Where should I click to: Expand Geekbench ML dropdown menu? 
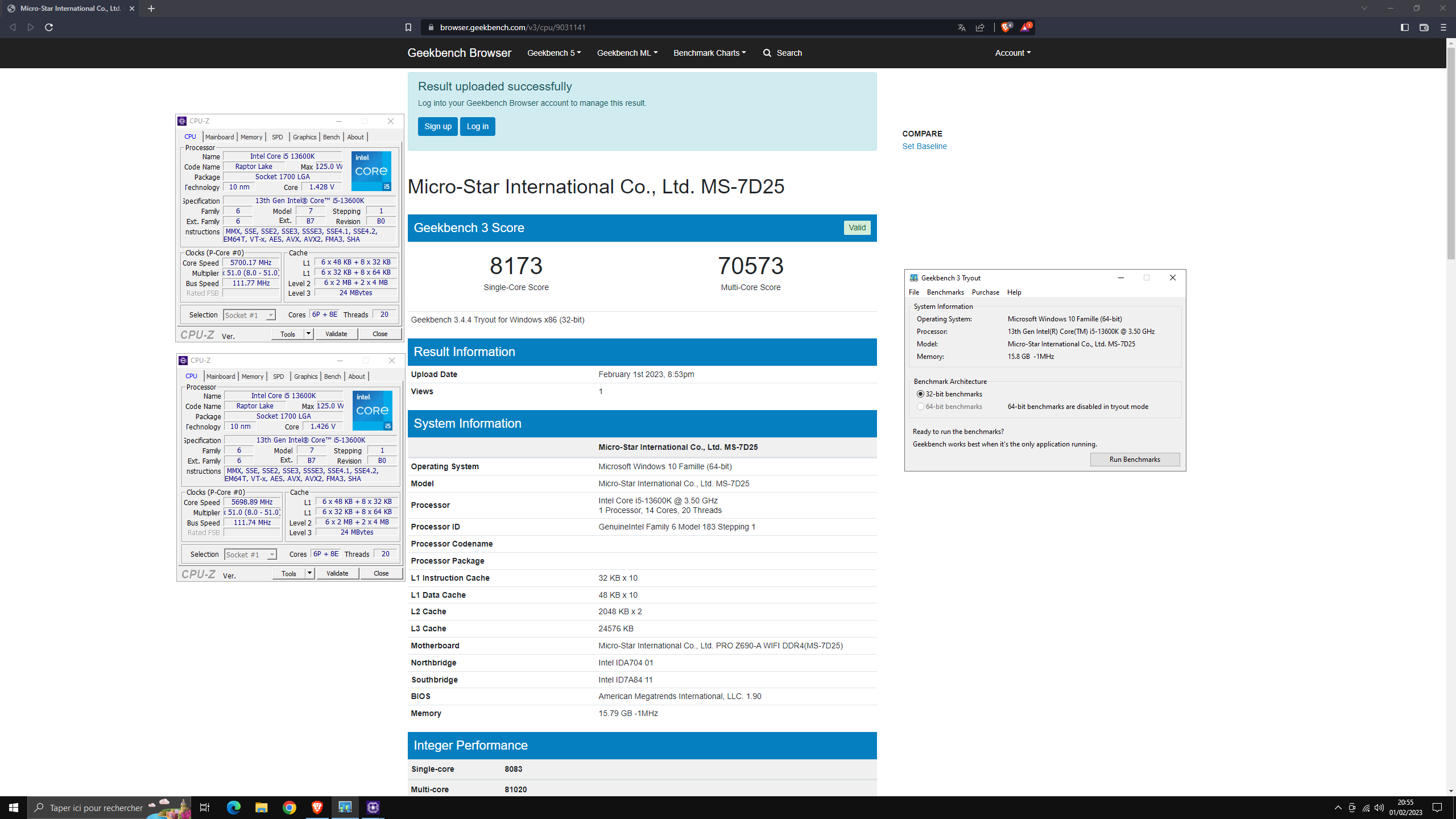coord(627,53)
